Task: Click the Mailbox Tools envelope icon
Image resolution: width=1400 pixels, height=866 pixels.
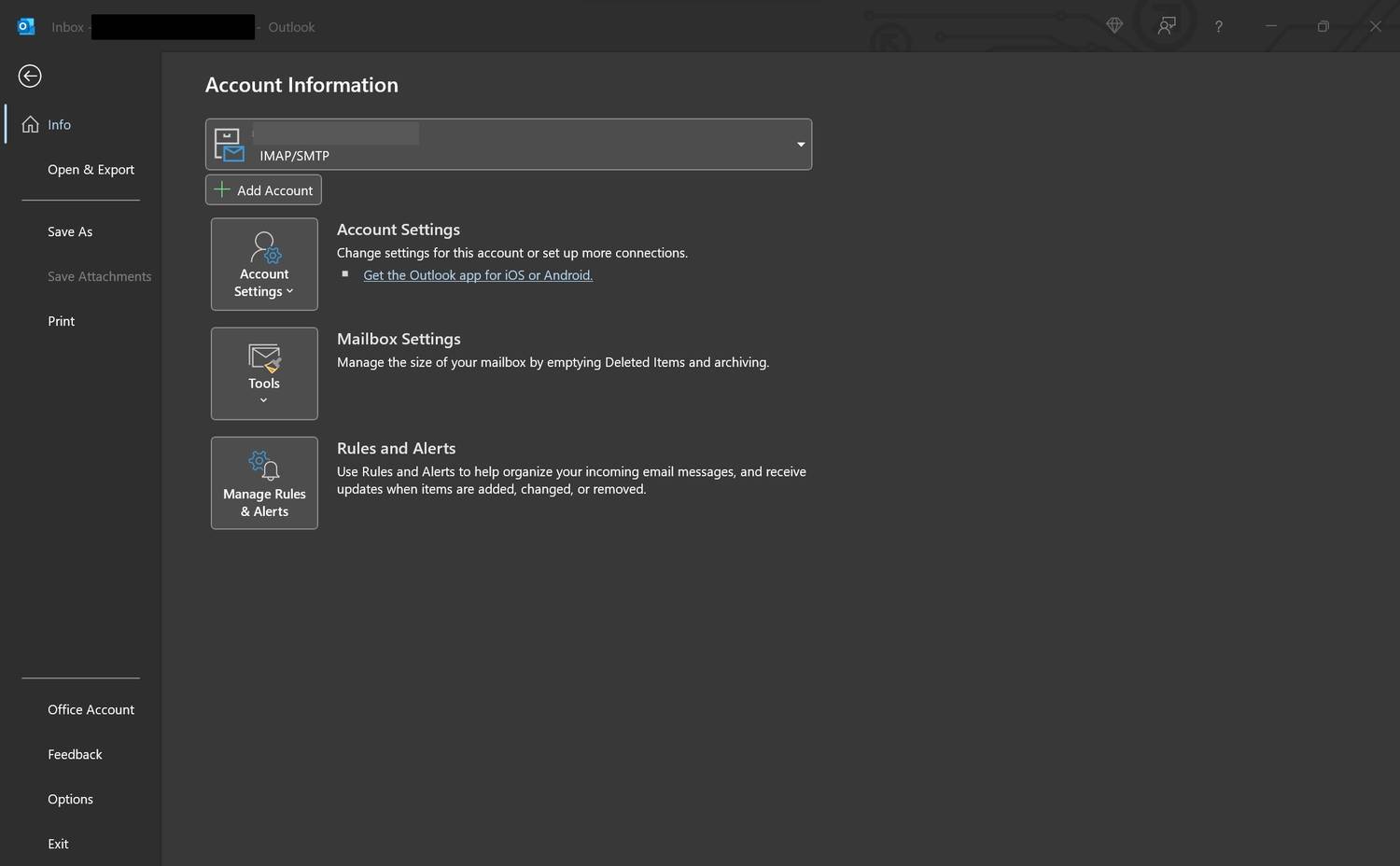Action: 264,357
